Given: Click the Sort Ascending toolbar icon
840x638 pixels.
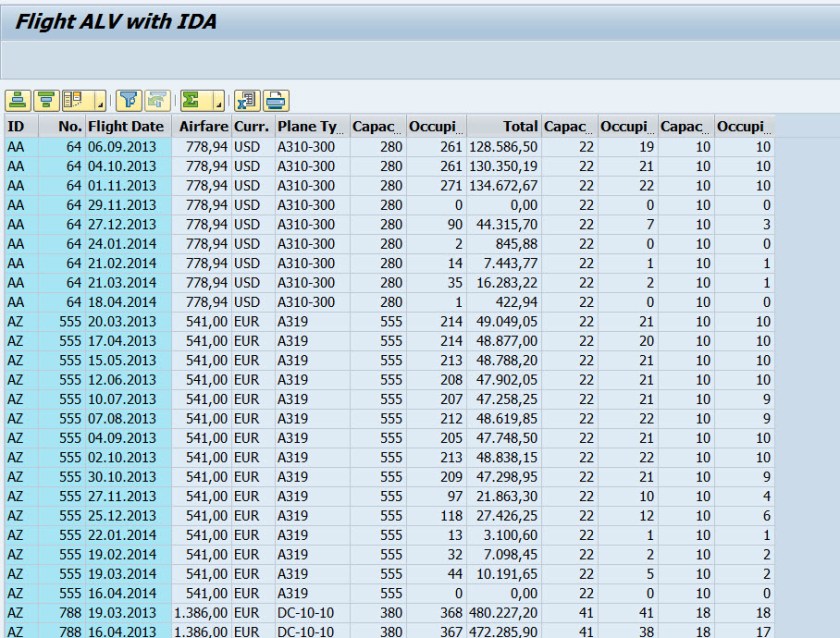Looking at the screenshot, I should [x=18, y=99].
